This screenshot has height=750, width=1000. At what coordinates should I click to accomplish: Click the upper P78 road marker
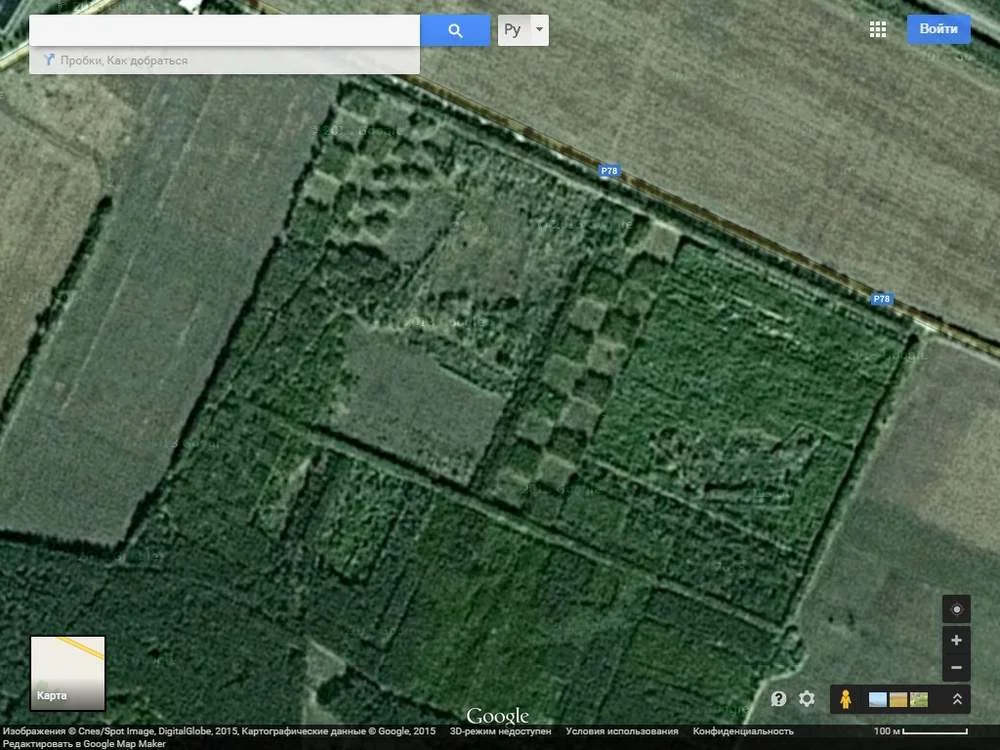pyautogui.click(x=609, y=171)
